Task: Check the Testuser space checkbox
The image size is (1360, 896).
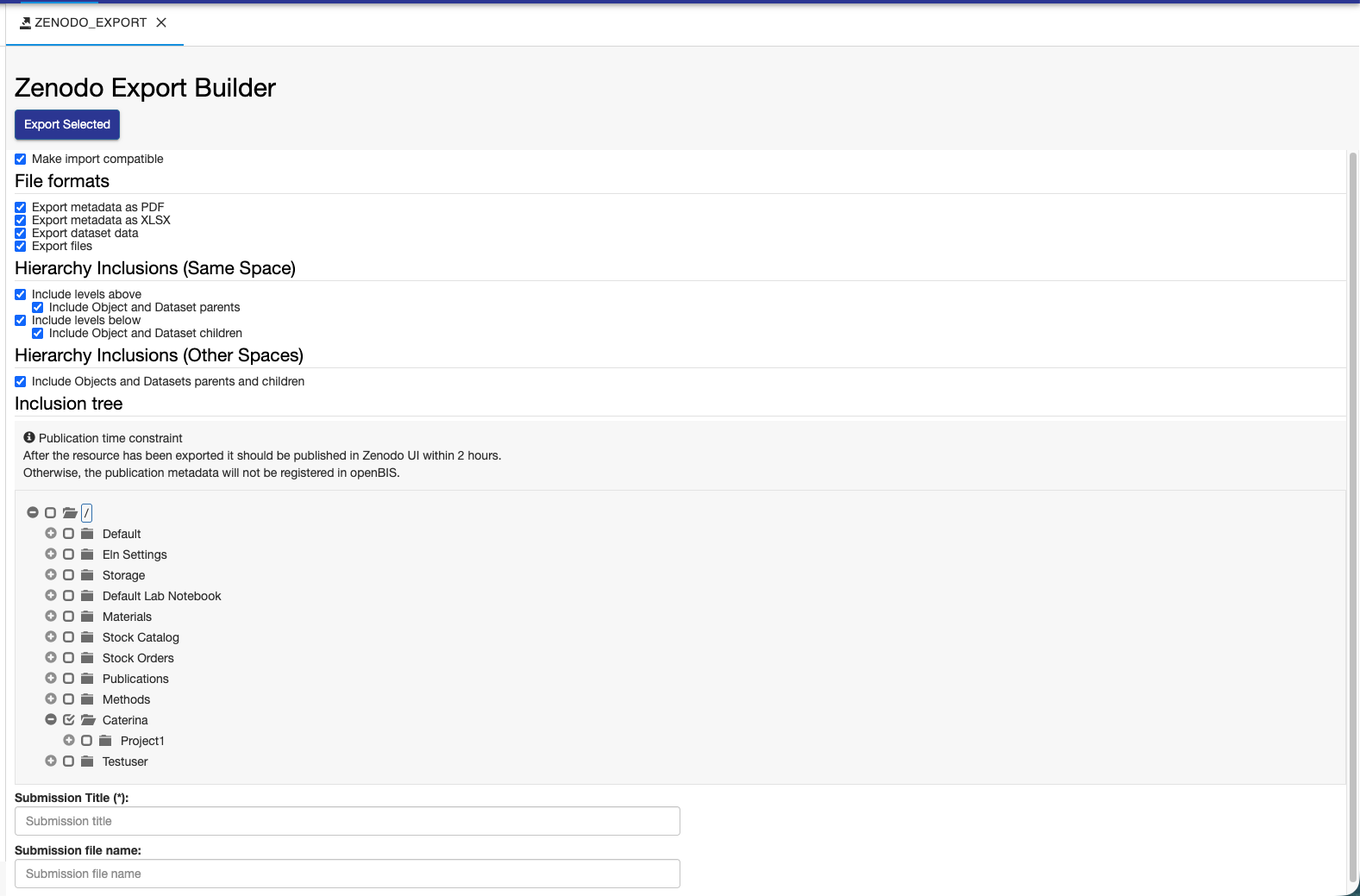Action: (68, 761)
